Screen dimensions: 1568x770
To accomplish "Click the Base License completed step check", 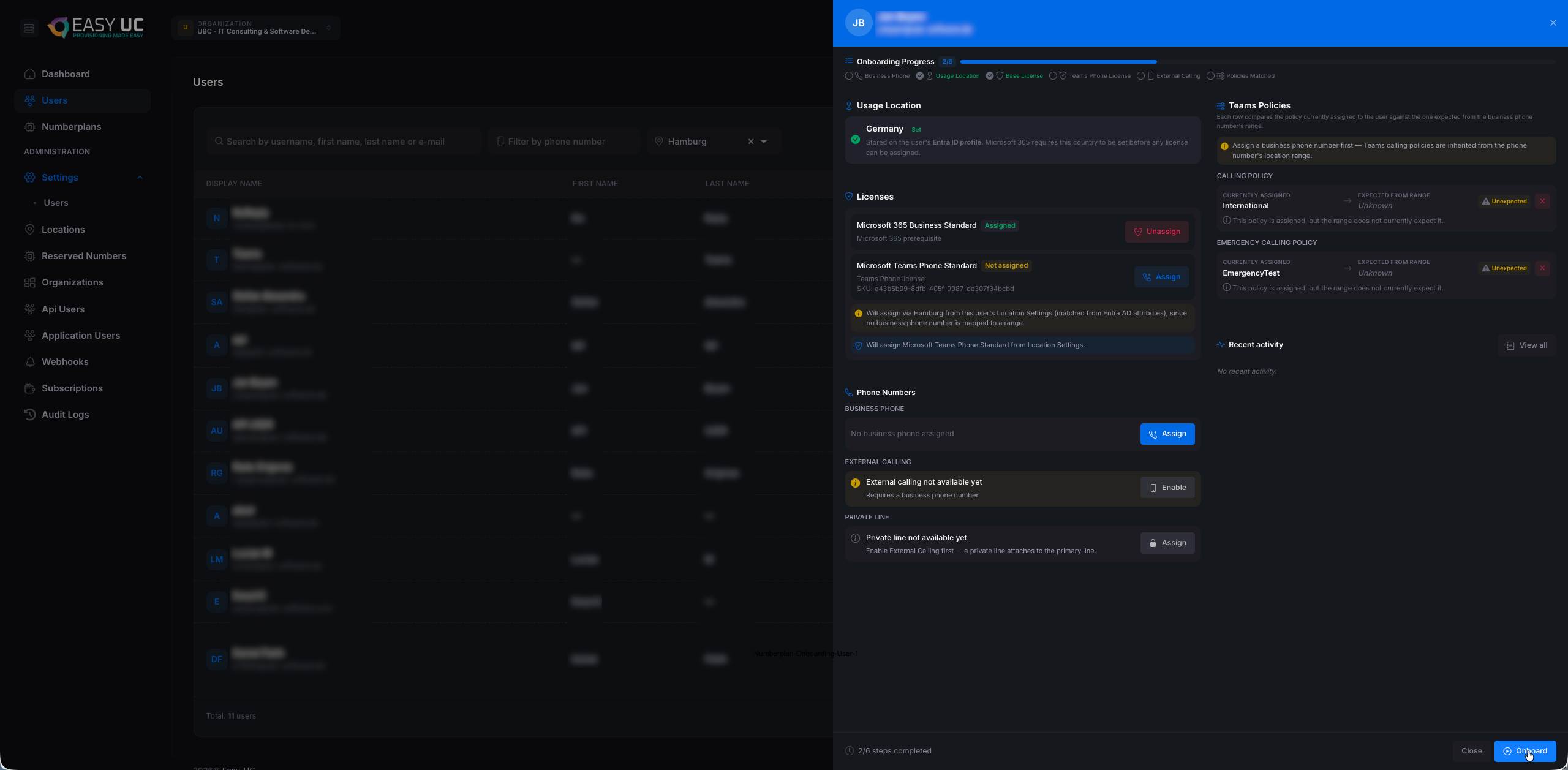I will click(x=989, y=76).
